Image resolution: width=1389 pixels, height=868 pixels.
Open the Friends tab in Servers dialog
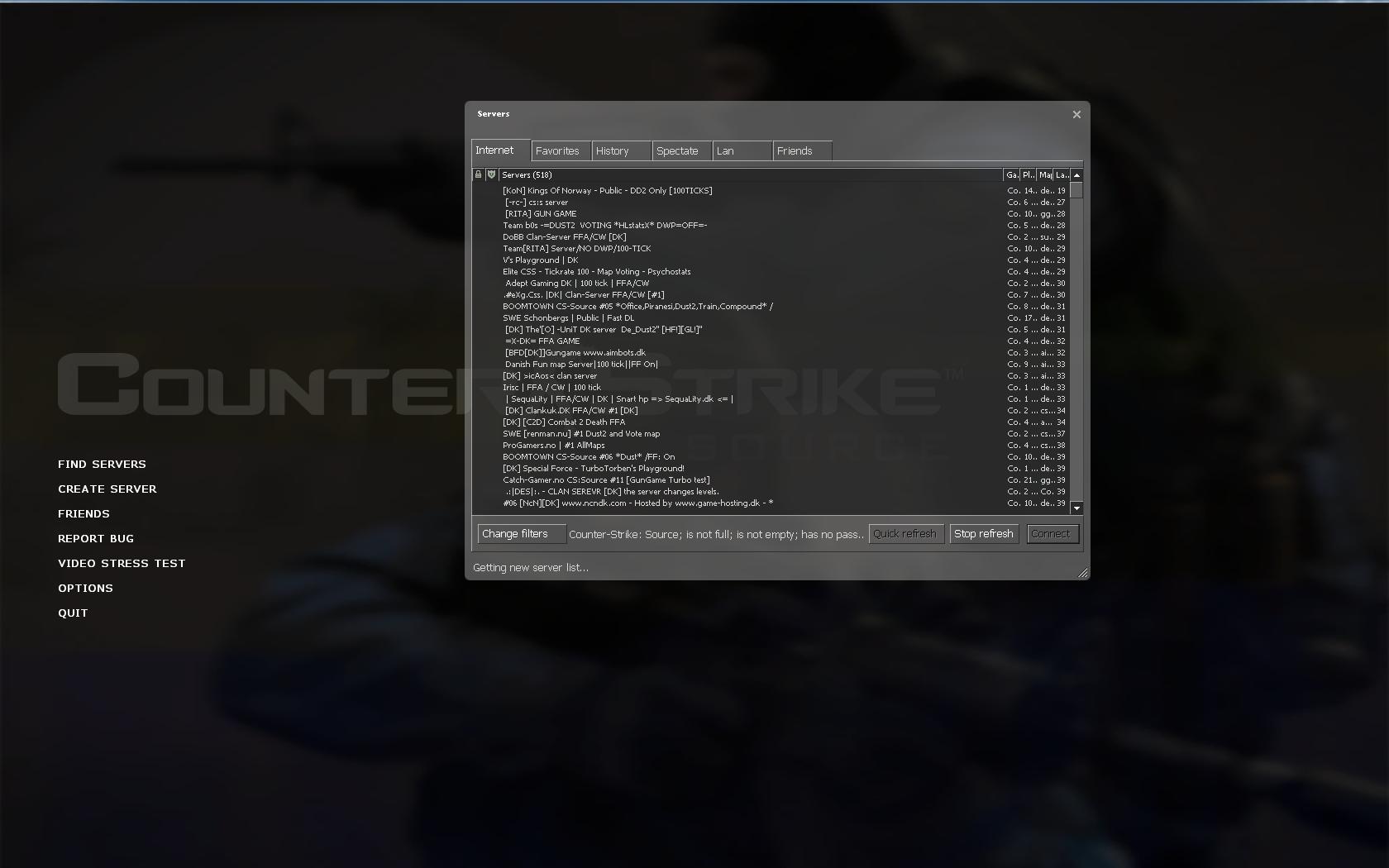click(803, 151)
